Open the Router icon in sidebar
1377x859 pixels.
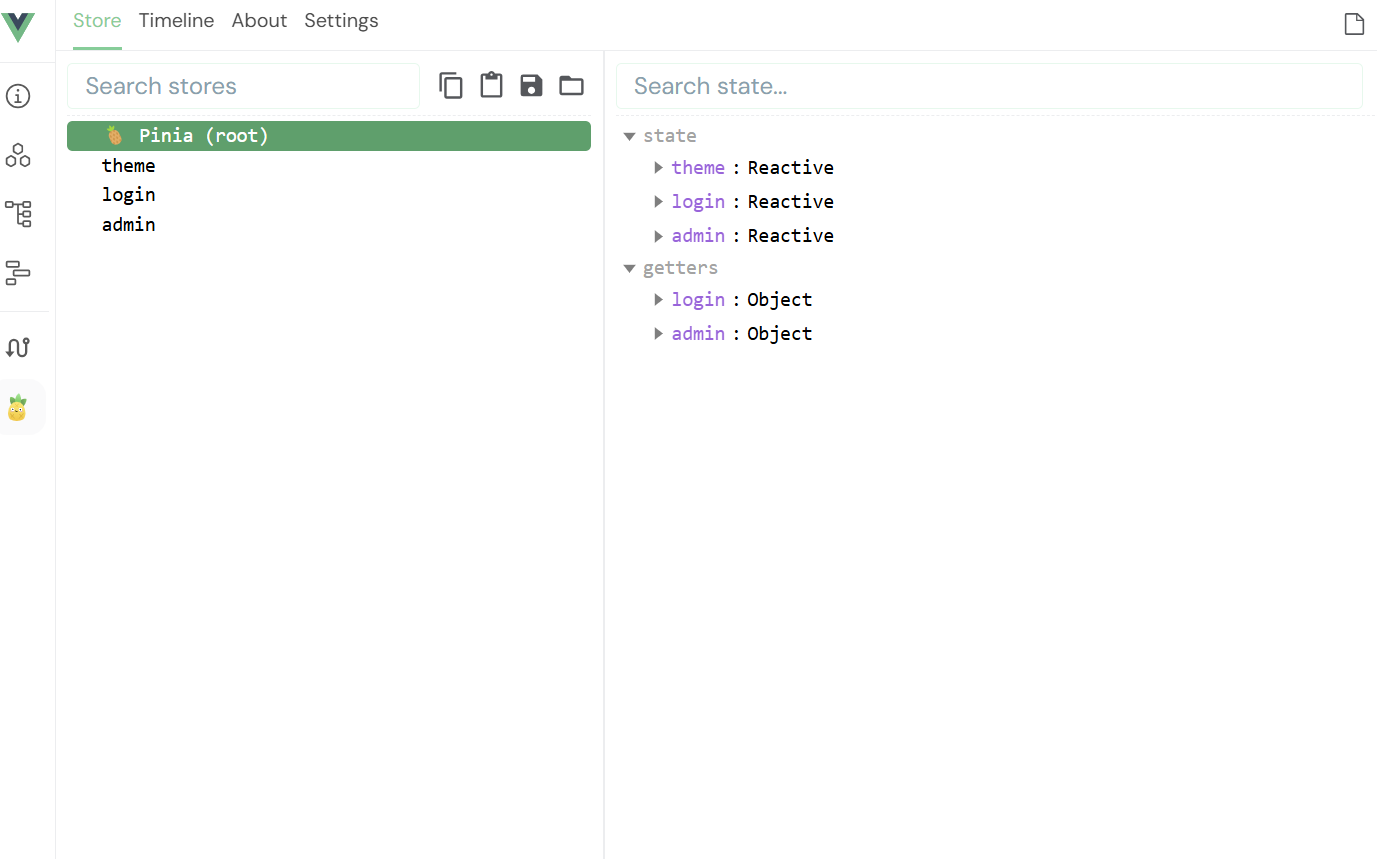tap(18, 348)
